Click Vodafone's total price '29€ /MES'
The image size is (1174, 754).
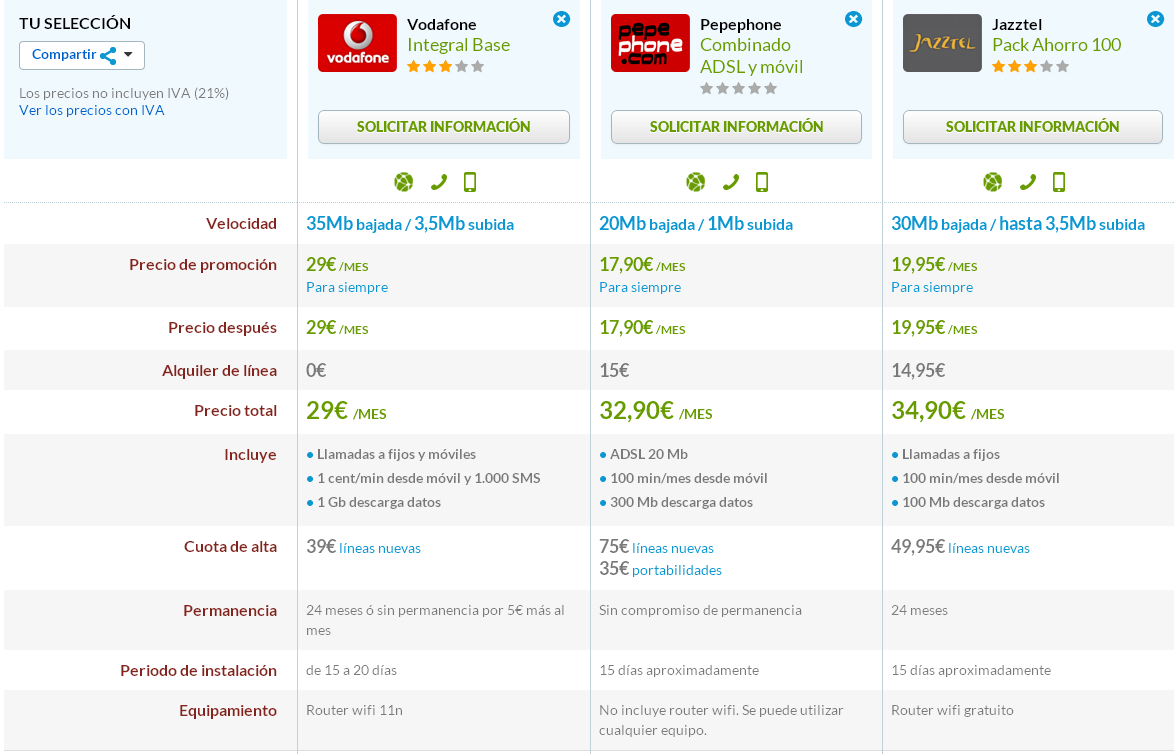coord(346,411)
